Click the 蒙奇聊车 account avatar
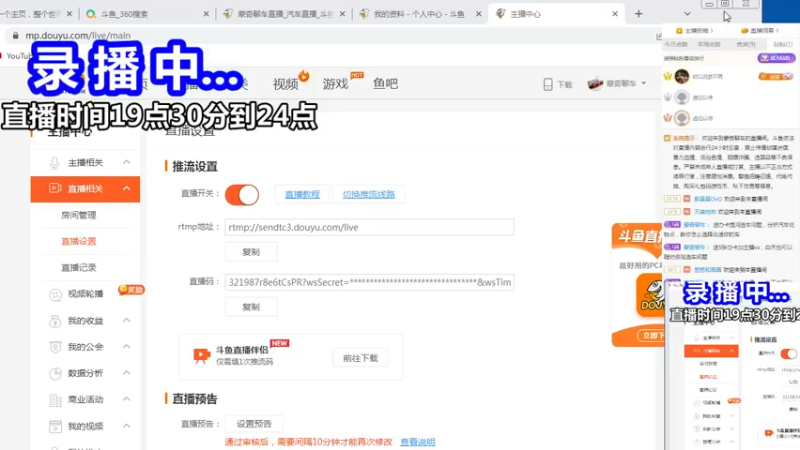This screenshot has width=800, height=450. click(x=595, y=83)
